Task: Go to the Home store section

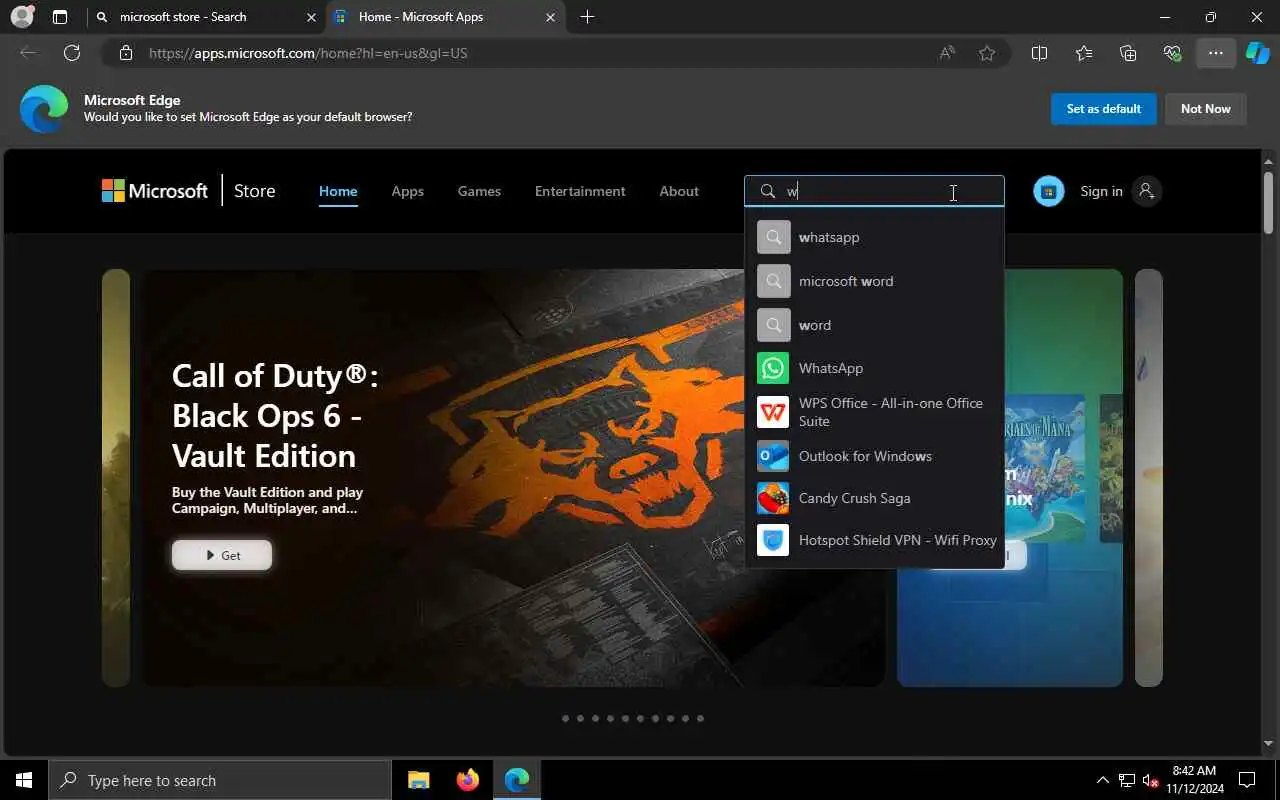Action: tap(338, 191)
